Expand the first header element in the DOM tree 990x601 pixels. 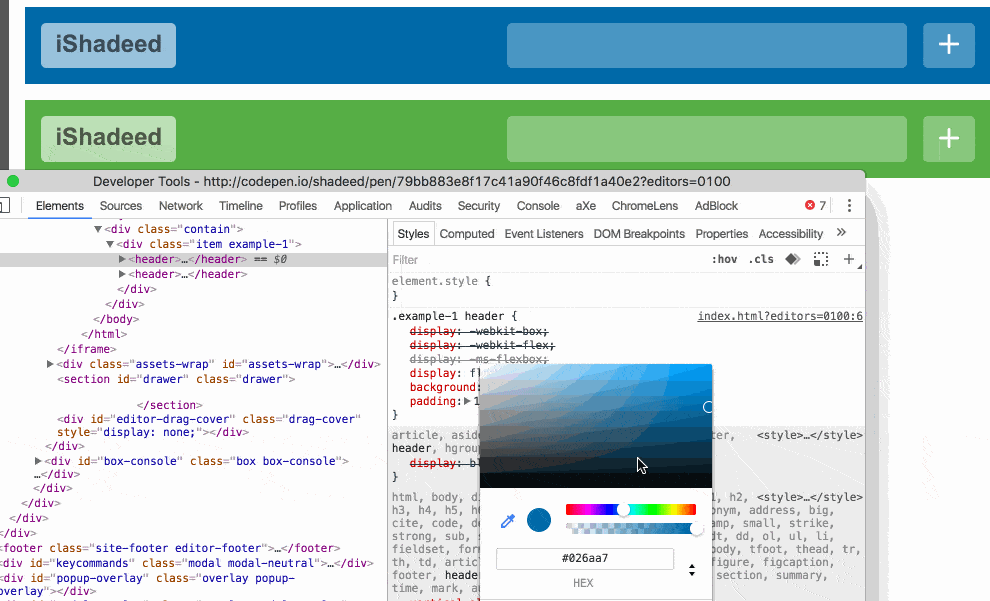coord(120,259)
